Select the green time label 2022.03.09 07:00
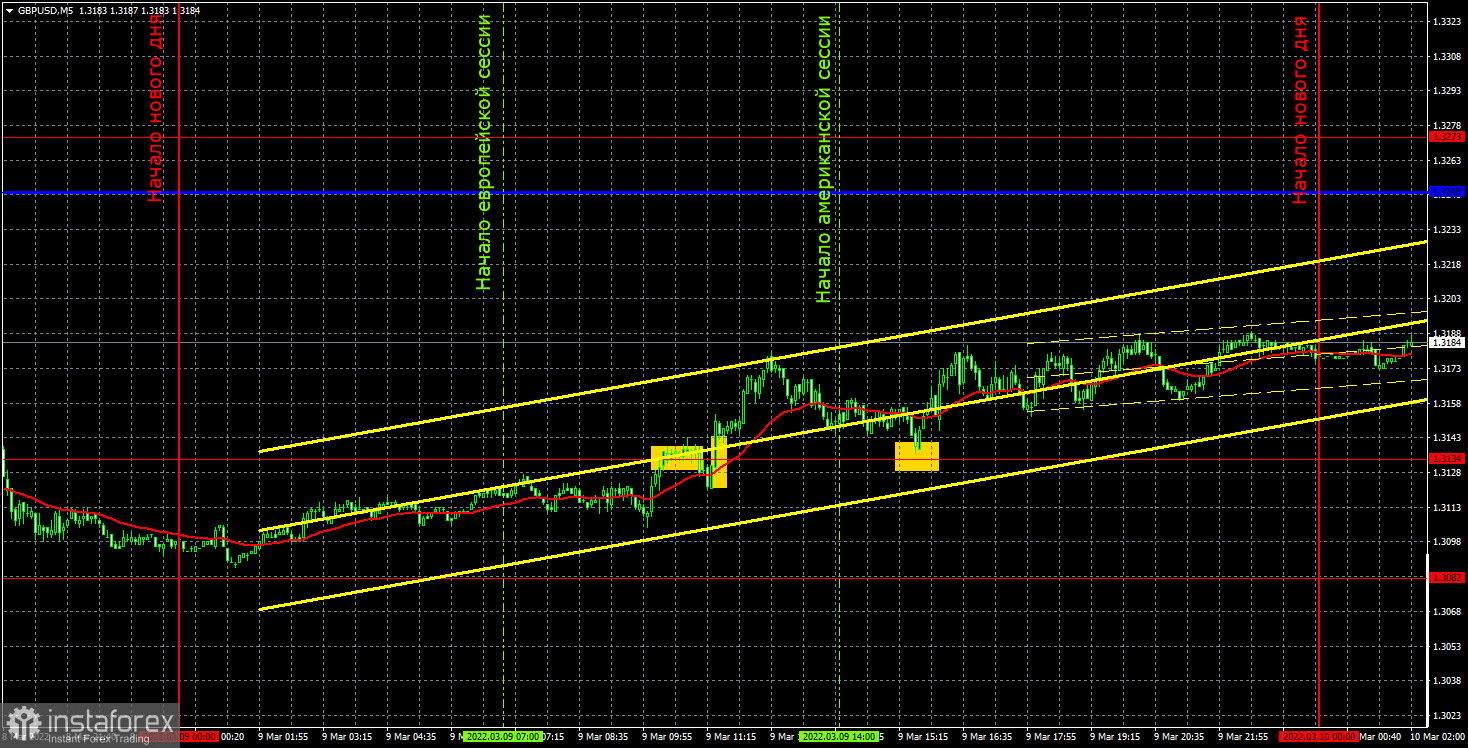The image size is (1468, 748). [x=503, y=736]
